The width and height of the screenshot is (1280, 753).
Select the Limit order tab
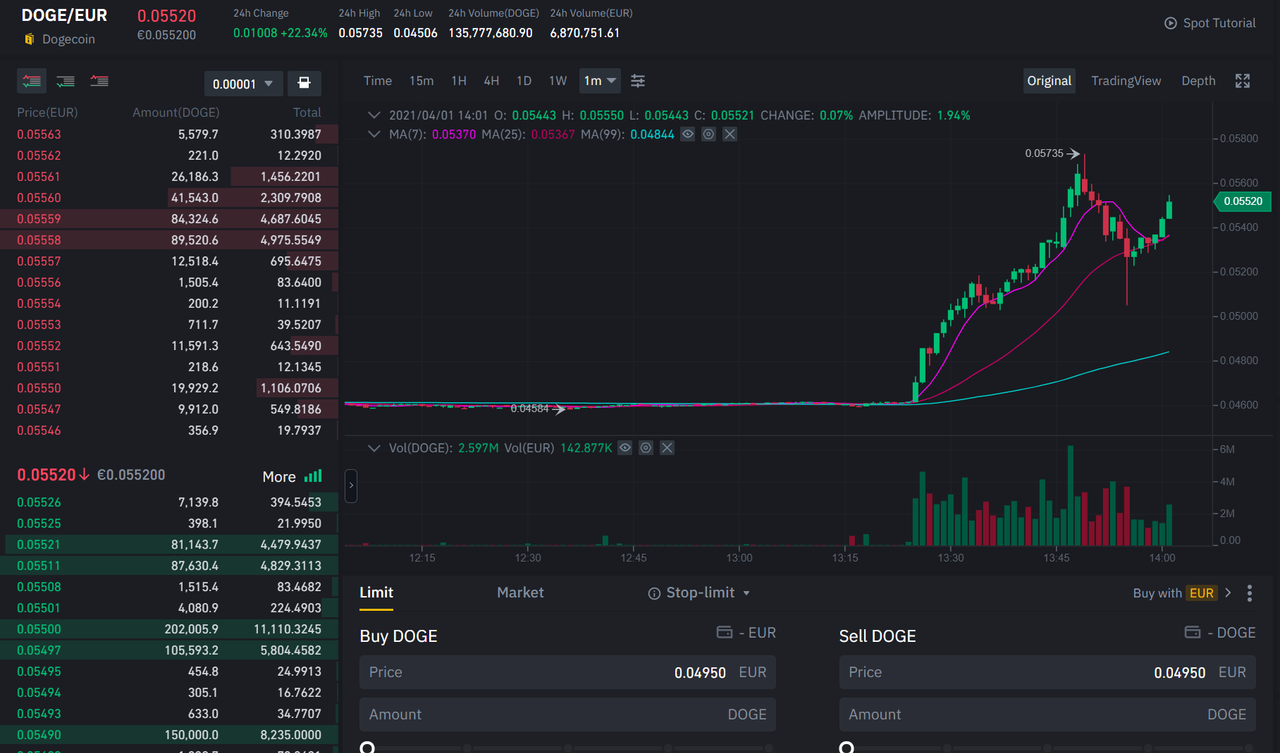point(376,593)
